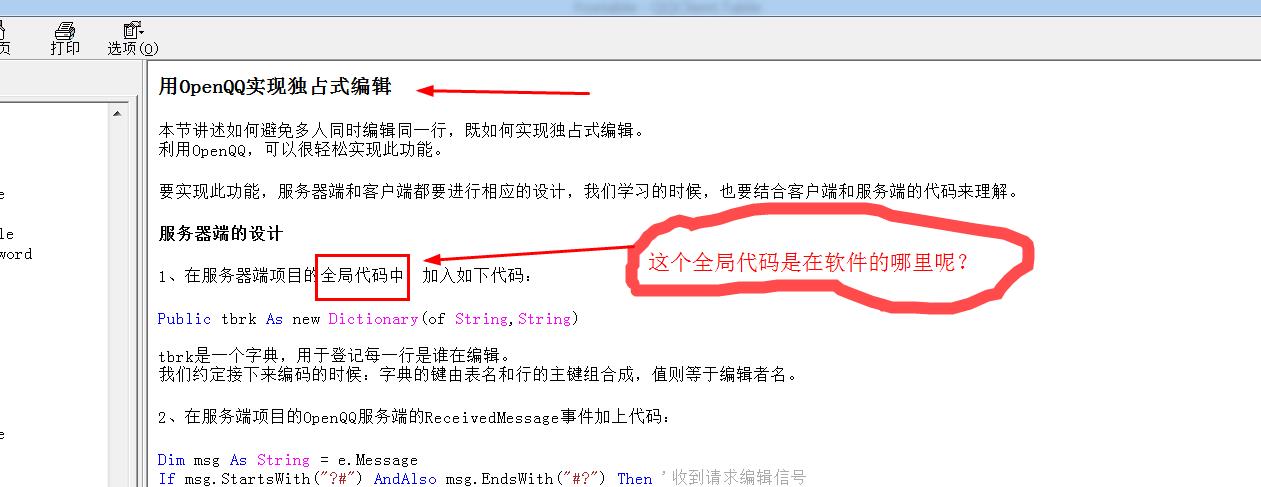Viewport: 1261px width, 487px height.
Task: Click the navigation pane scroll-up arrow
Action: coord(119,114)
